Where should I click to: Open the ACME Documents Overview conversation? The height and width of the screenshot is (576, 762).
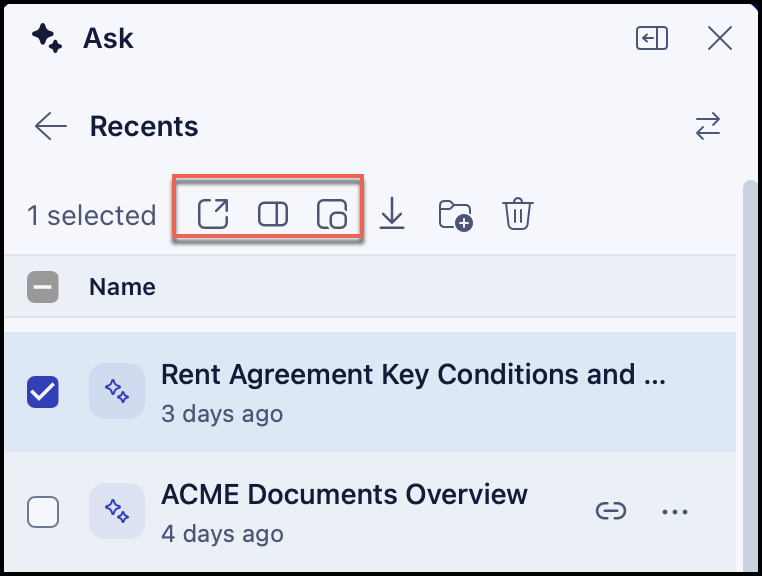click(x=344, y=494)
